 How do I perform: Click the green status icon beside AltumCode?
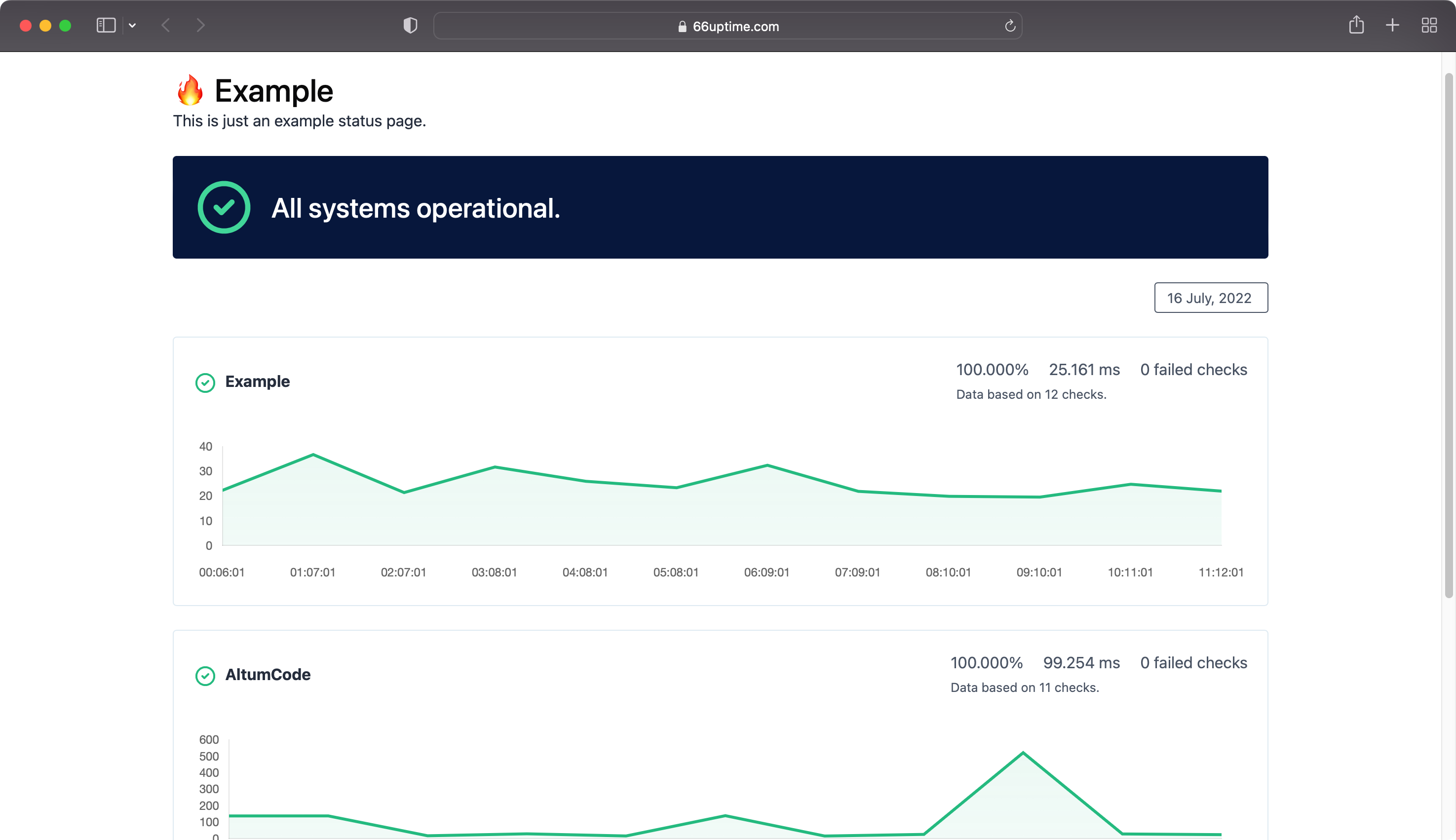(x=205, y=675)
